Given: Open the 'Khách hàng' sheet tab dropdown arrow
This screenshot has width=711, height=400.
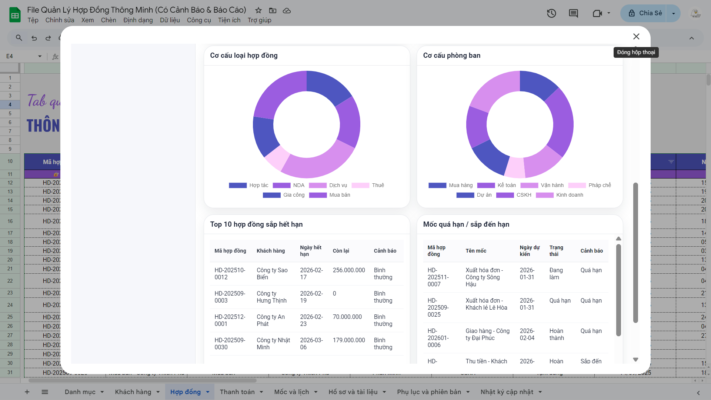Looking at the screenshot, I should [x=157, y=392].
